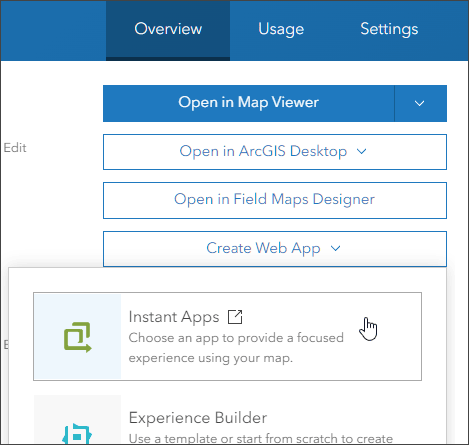Click the green Instant Apps icon
469x445 pixels.
click(77, 337)
